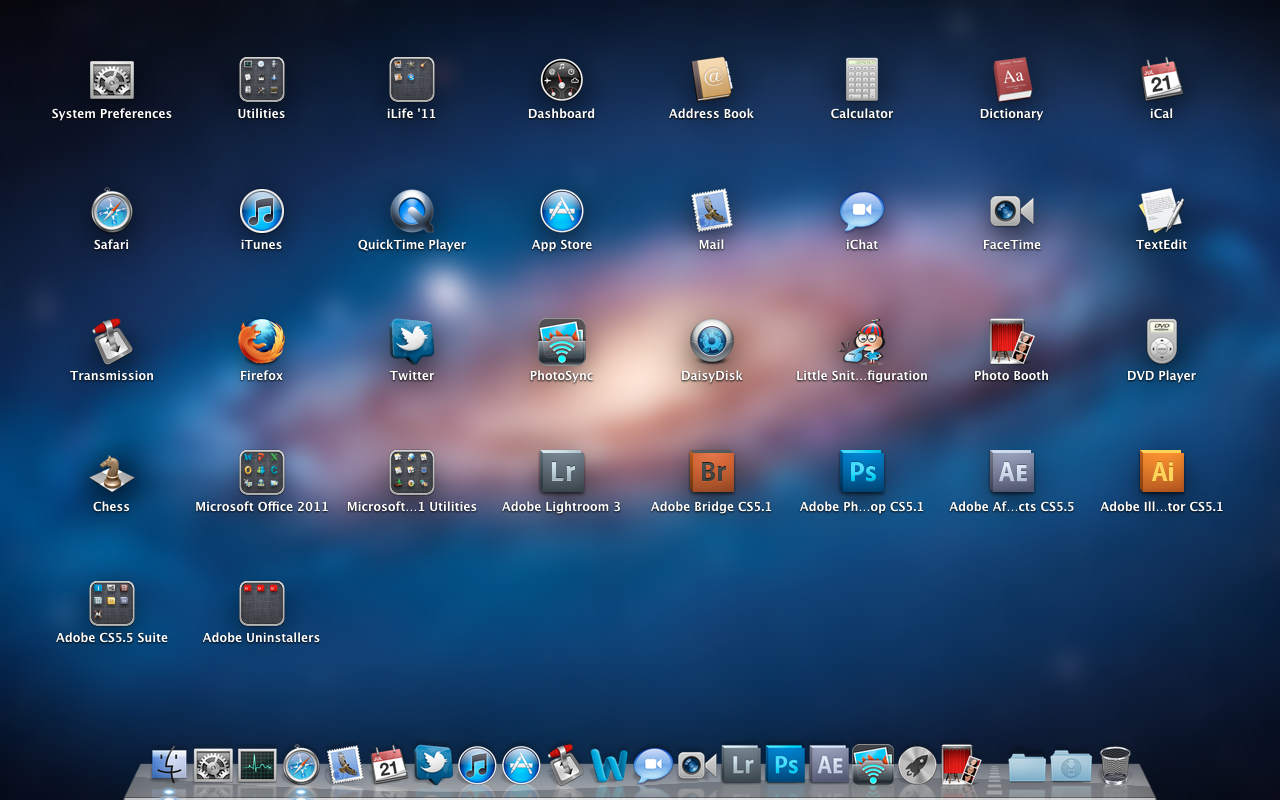
Task: Open the DaisyDisk app
Action: pos(712,342)
